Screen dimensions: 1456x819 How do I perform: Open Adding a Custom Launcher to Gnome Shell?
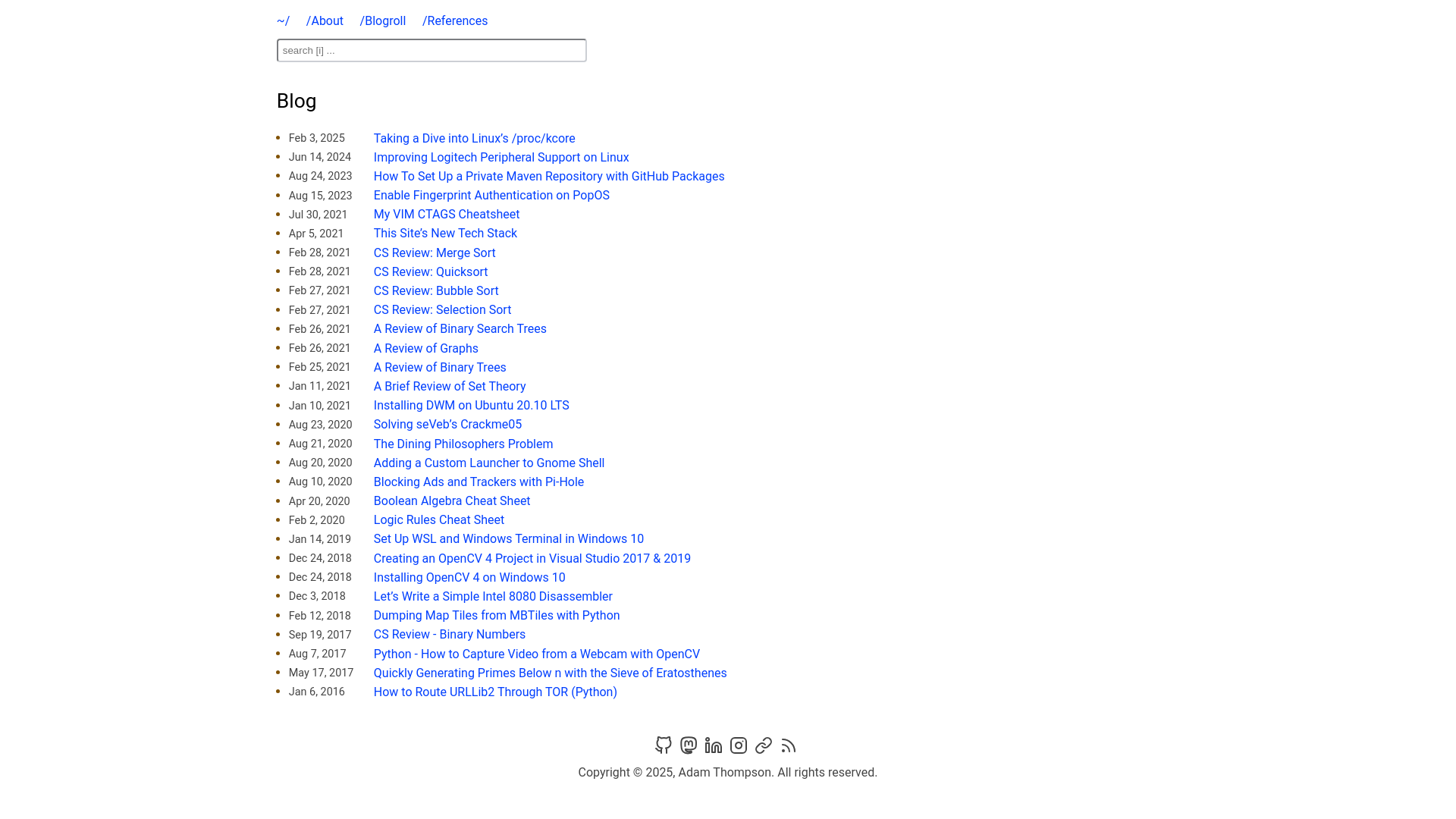pos(489,463)
